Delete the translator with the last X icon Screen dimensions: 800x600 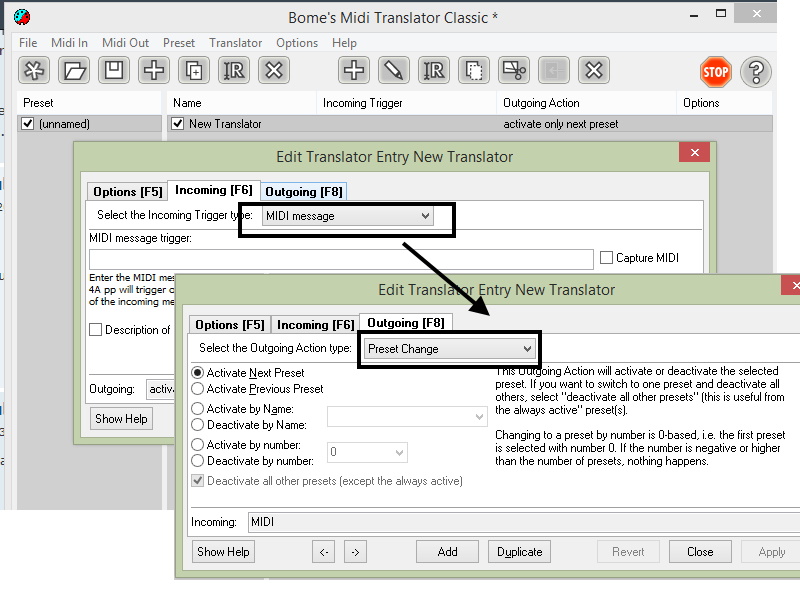click(x=594, y=70)
